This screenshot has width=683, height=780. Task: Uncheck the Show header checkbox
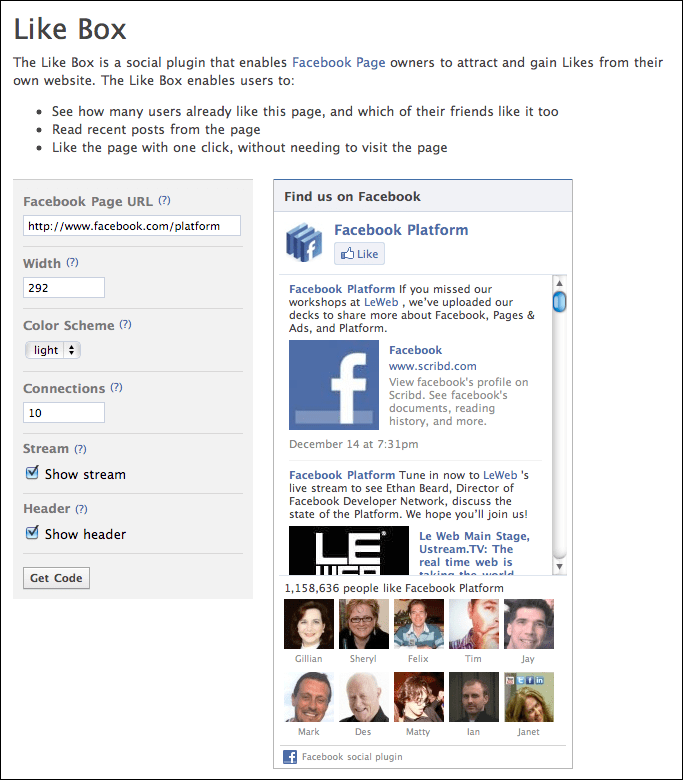click(32, 532)
